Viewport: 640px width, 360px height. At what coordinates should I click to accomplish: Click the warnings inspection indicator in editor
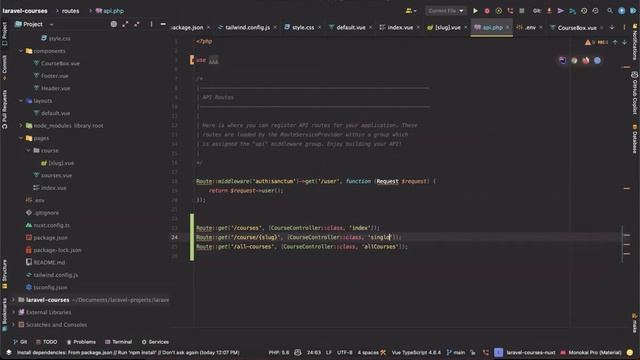(x=596, y=42)
